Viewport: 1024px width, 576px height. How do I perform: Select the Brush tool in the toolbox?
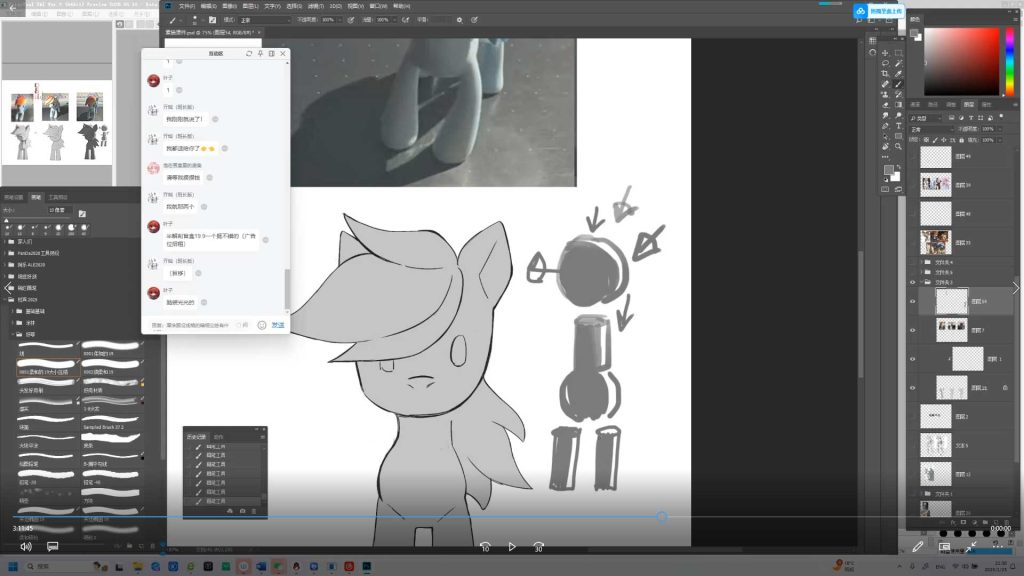point(899,84)
